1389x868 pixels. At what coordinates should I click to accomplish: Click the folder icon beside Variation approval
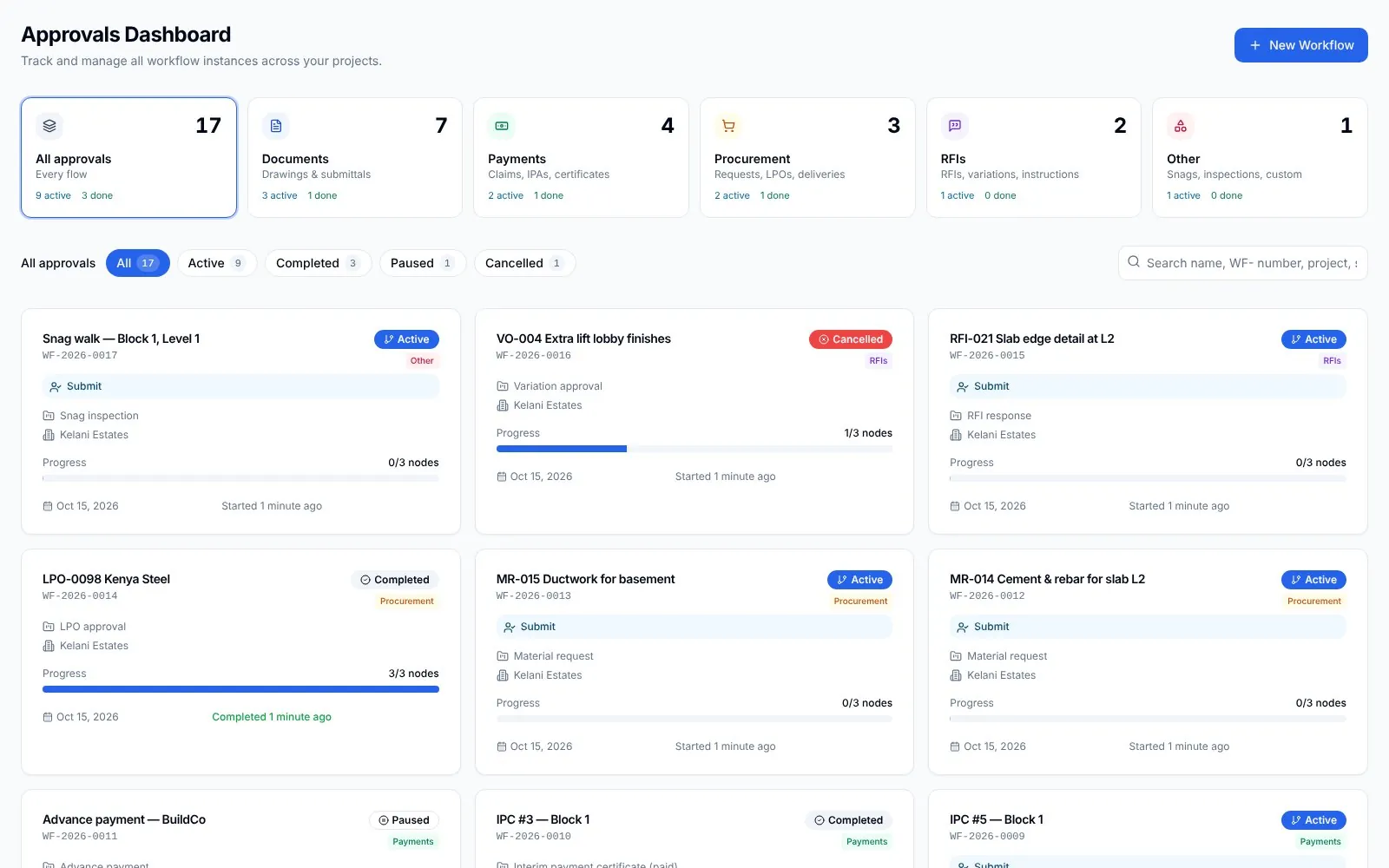pyautogui.click(x=502, y=386)
